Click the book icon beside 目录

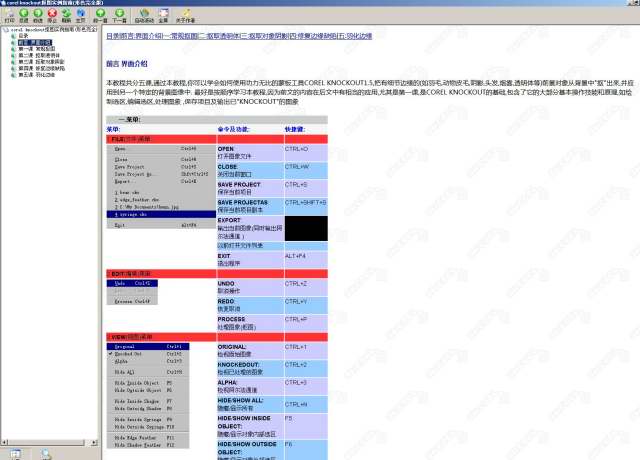13,36
